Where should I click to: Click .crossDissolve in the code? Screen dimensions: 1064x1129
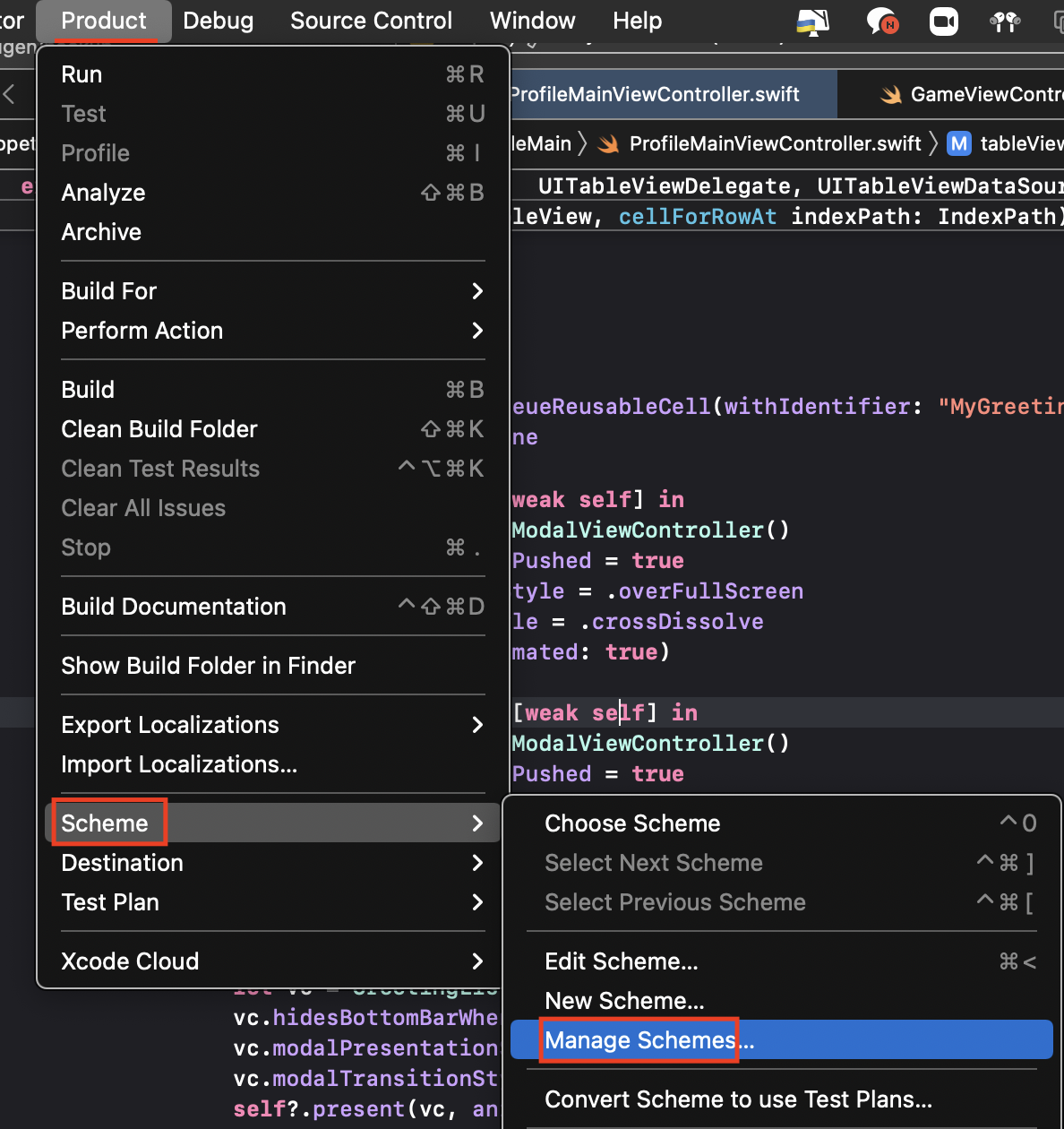pos(671,622)
